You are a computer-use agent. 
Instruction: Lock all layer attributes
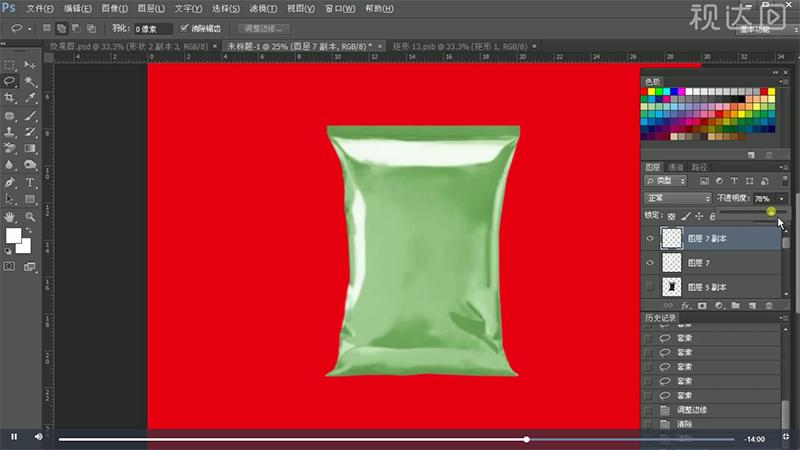click(712, 216)
